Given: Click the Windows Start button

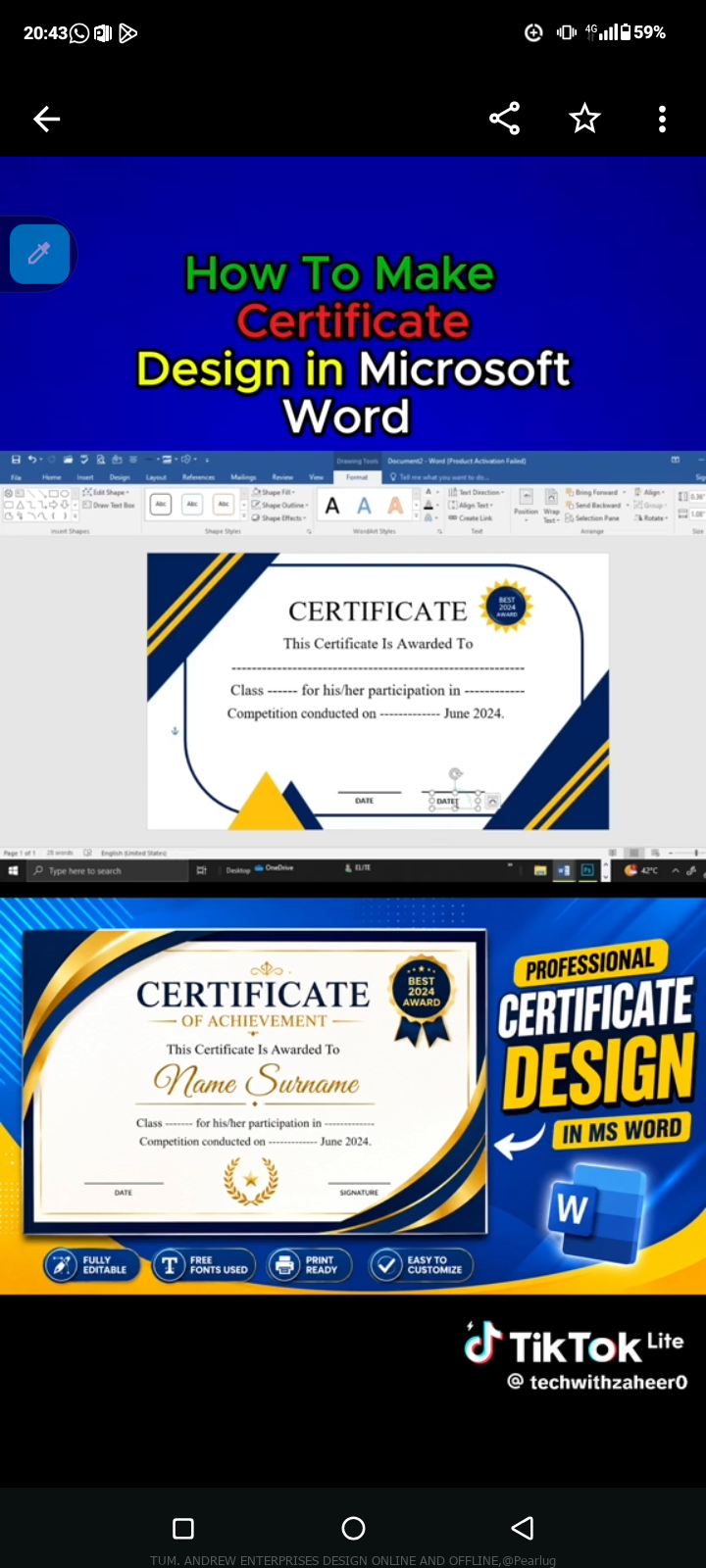Looking at the screenshot, I should coord(13,869).
